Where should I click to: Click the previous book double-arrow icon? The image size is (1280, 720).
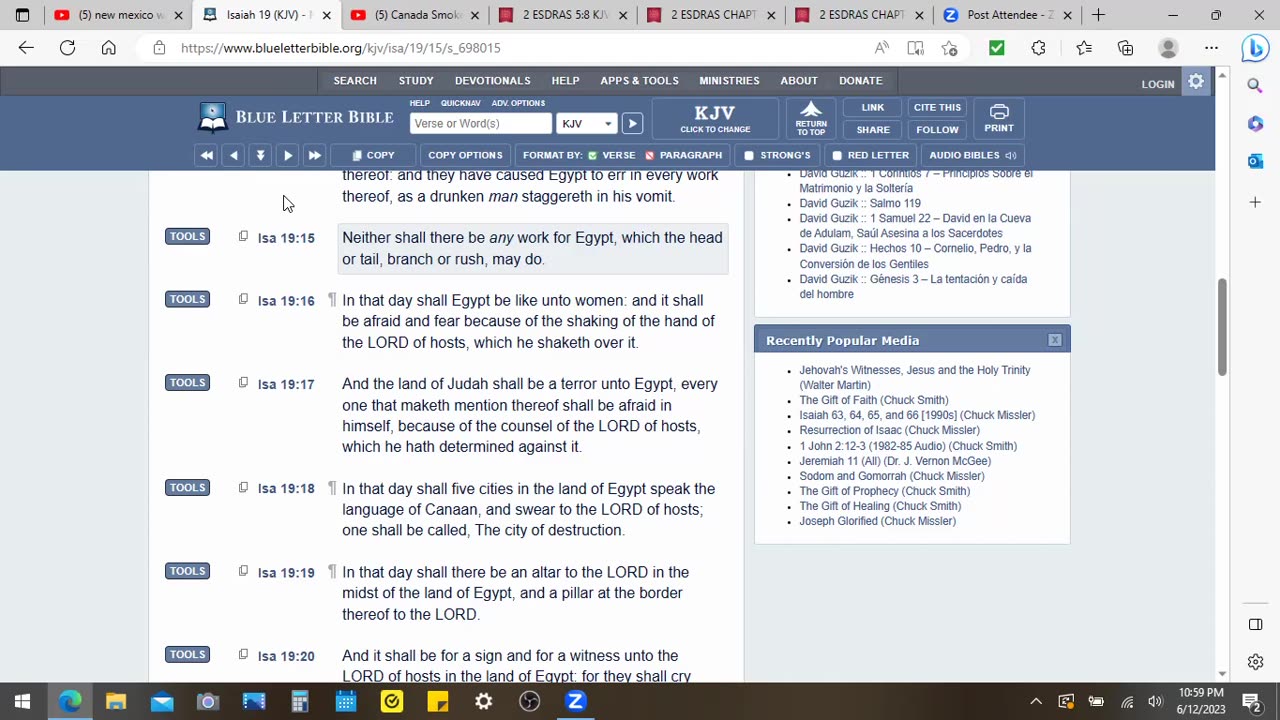coord(206,155)
